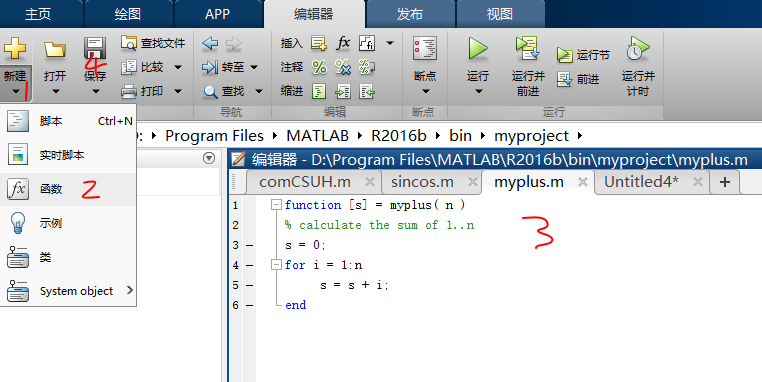Expand the 比较 dropdown arrow
The height and width of the screenshot is (382, 762).
pos(178,67)
